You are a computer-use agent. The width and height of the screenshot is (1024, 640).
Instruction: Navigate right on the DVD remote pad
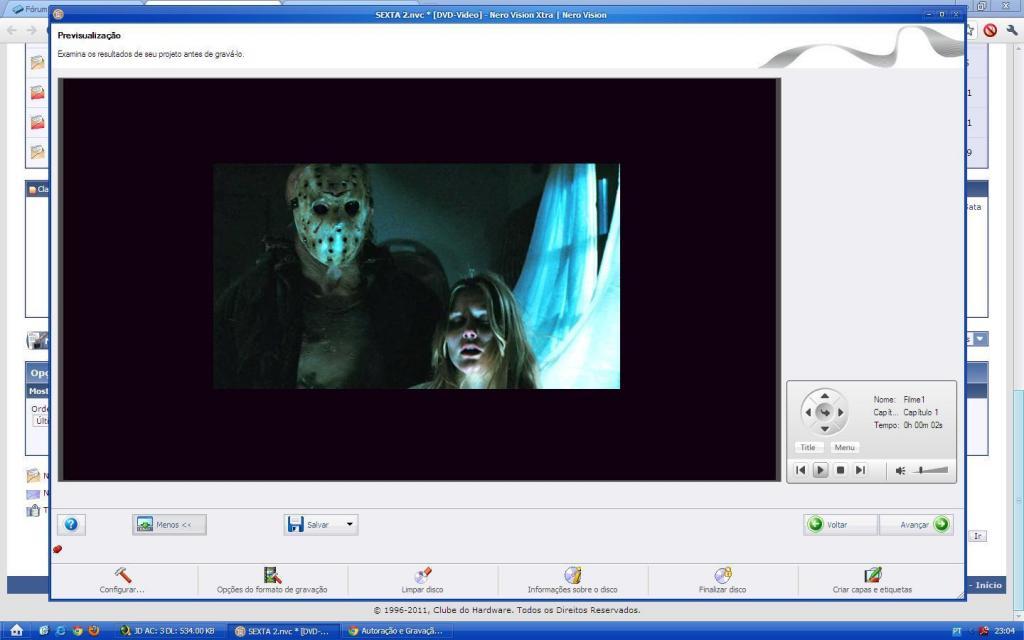[x=840, y=412]
